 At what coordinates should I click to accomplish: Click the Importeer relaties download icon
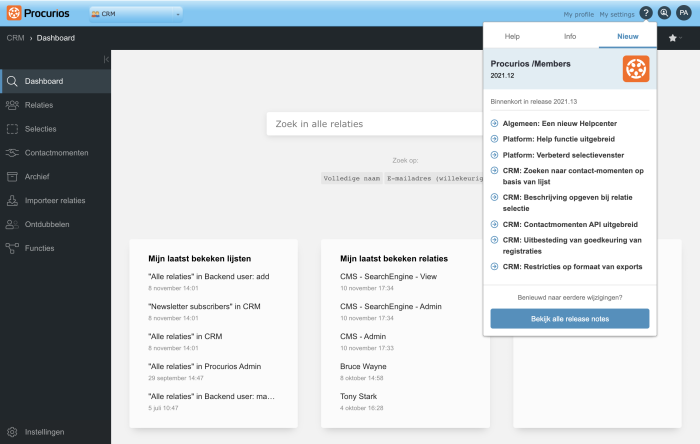tap(12, 201)
